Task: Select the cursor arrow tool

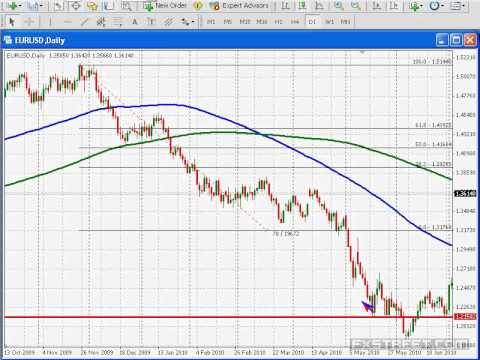Action: pos(12,22)
